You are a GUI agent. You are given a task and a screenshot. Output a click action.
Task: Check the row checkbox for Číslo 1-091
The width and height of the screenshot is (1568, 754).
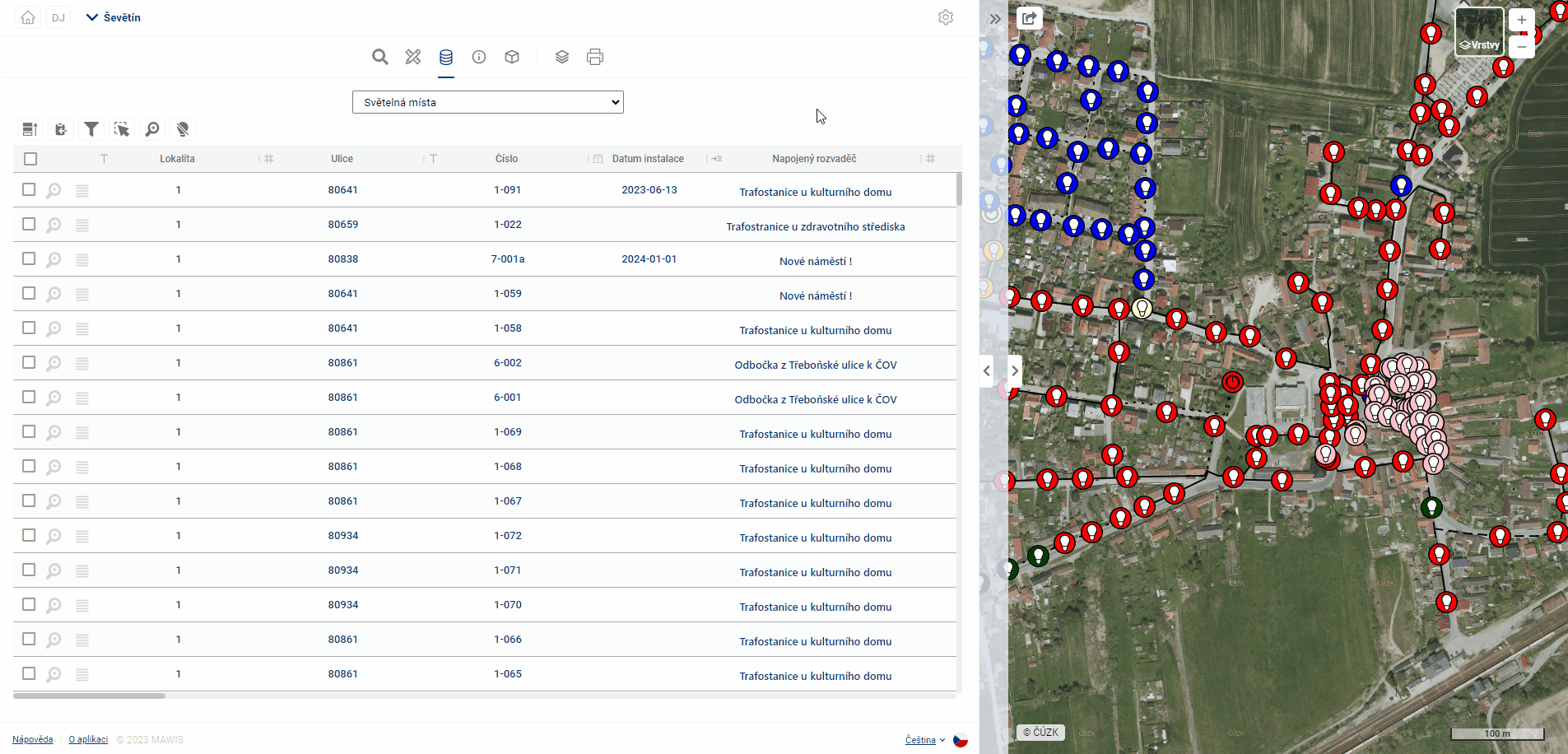[x=29, y=190]
